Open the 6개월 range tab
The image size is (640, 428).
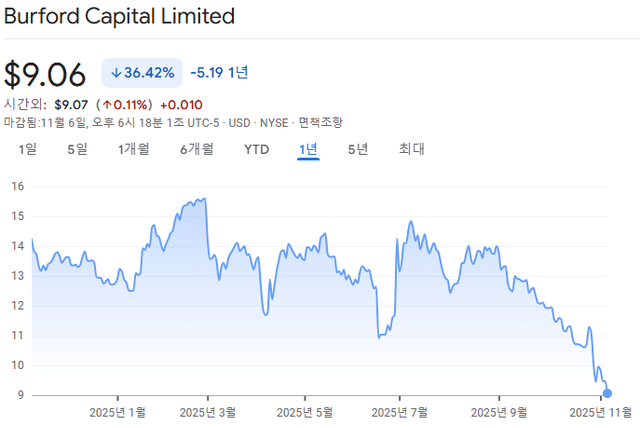click(196, 149)
